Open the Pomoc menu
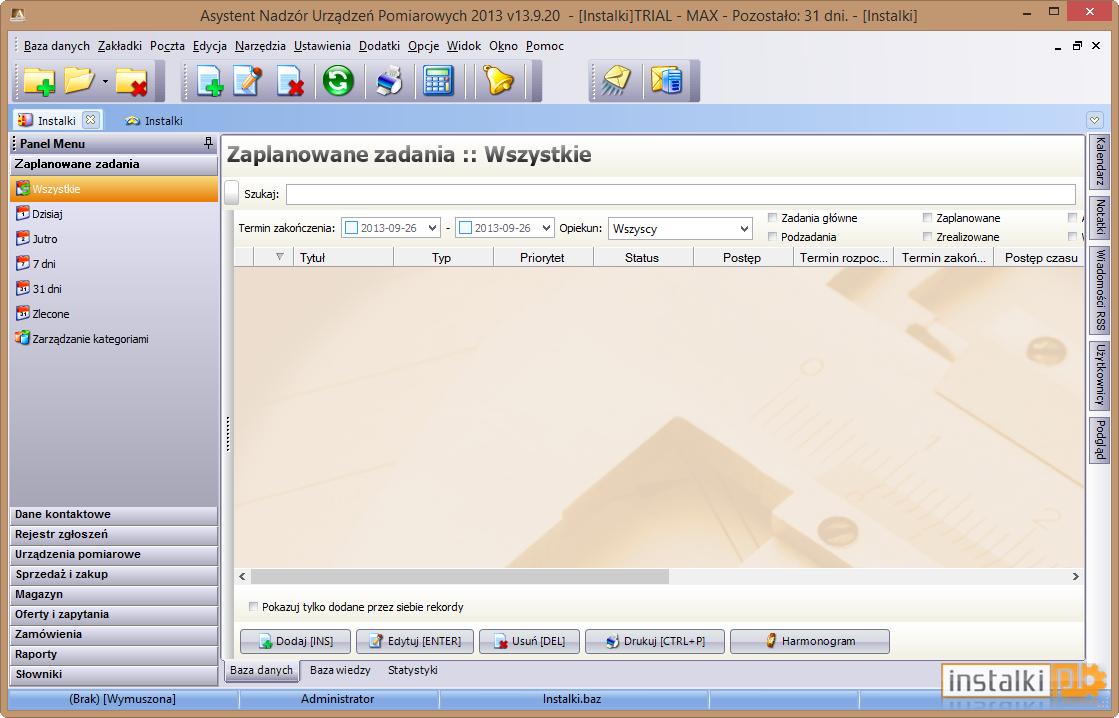 point(545,46)
